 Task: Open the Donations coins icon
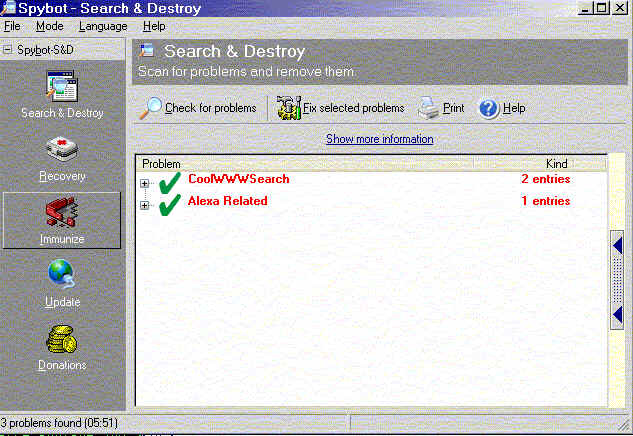(x=61, y=339)
